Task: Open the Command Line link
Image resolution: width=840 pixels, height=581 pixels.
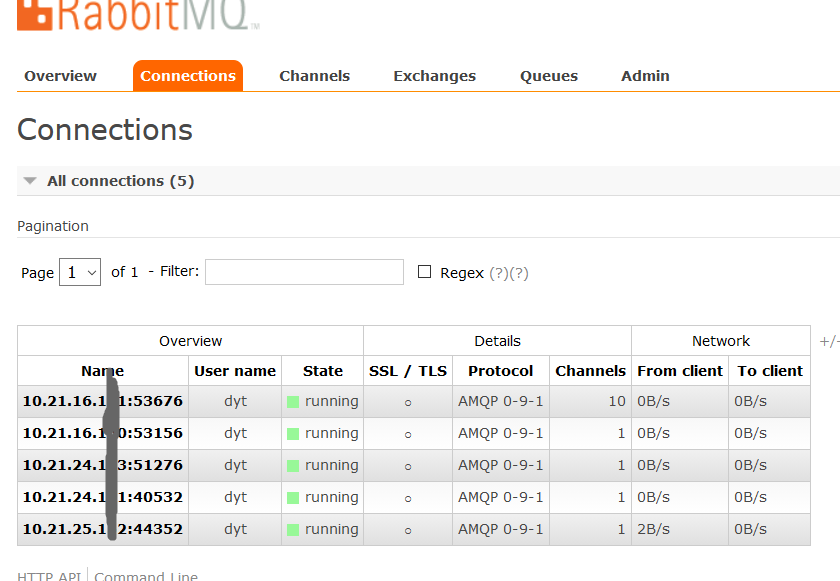Action: (x=146, y=575)
